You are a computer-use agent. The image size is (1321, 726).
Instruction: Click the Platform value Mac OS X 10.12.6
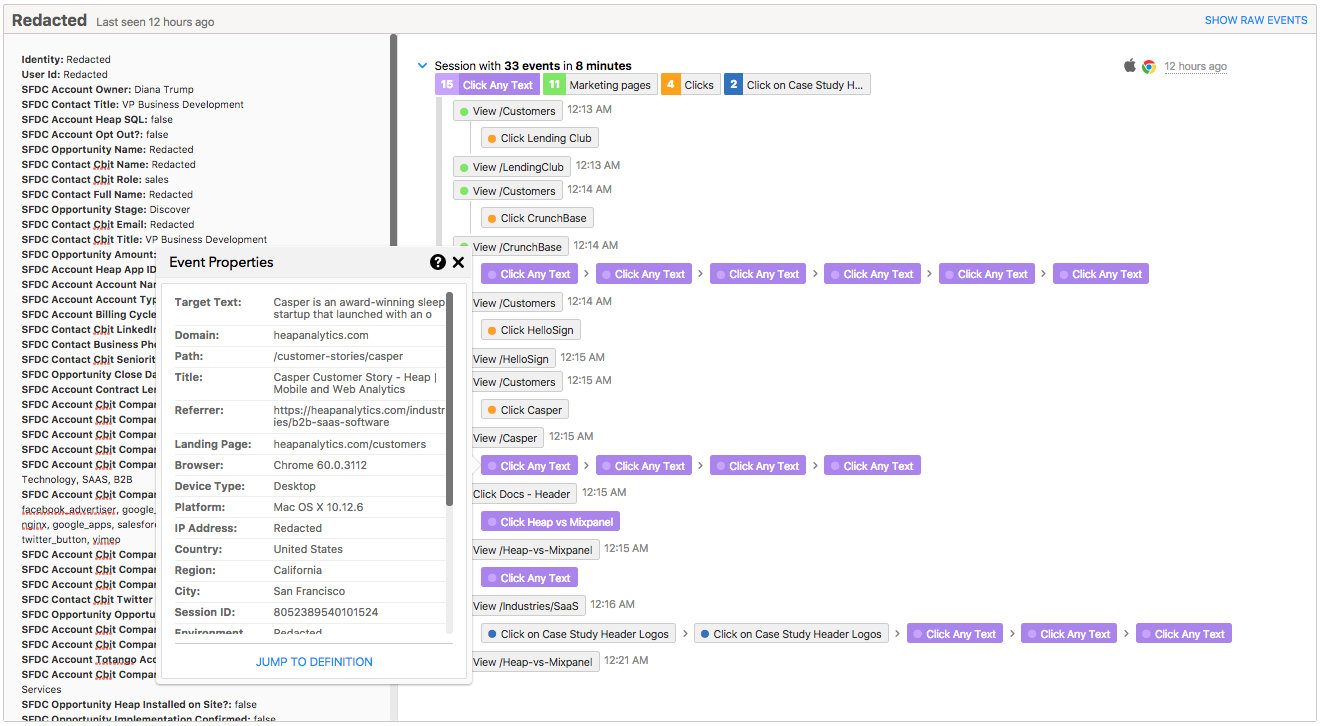click(x=318, y=507)
